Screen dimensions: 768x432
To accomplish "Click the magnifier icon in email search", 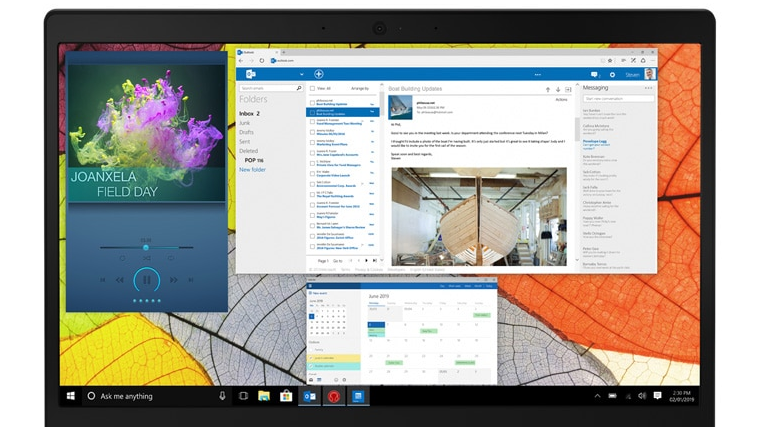I will pyautogui.click(x=299, y=88).
